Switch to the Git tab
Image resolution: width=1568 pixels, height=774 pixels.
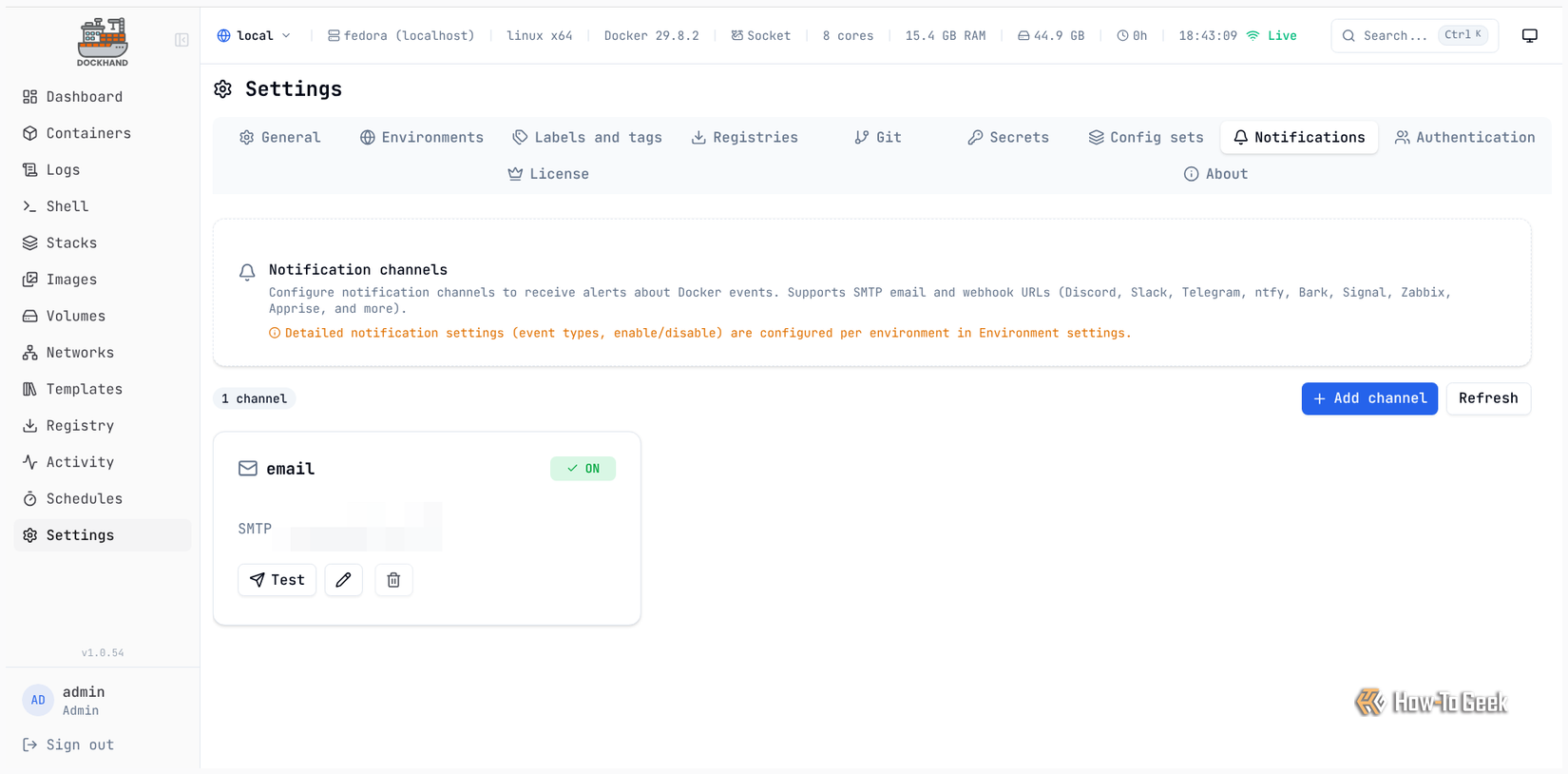878,138
